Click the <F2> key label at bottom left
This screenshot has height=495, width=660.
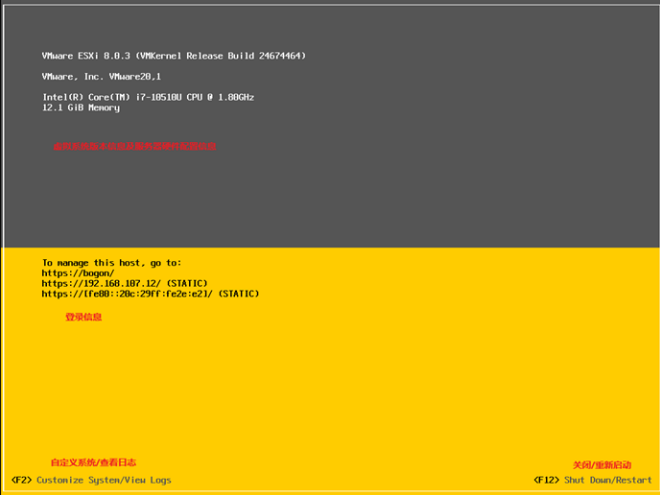click(x=21, y=480)
